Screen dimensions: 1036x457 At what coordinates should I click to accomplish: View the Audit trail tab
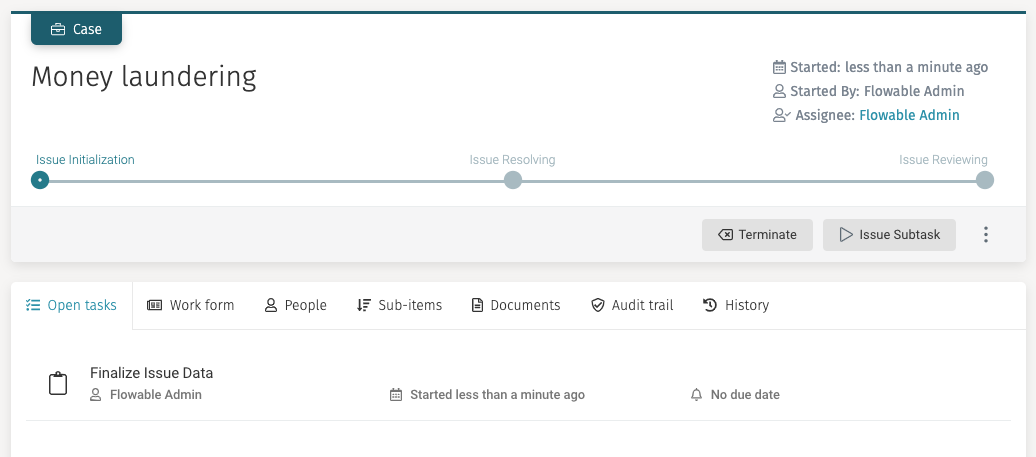click(632, 305)
